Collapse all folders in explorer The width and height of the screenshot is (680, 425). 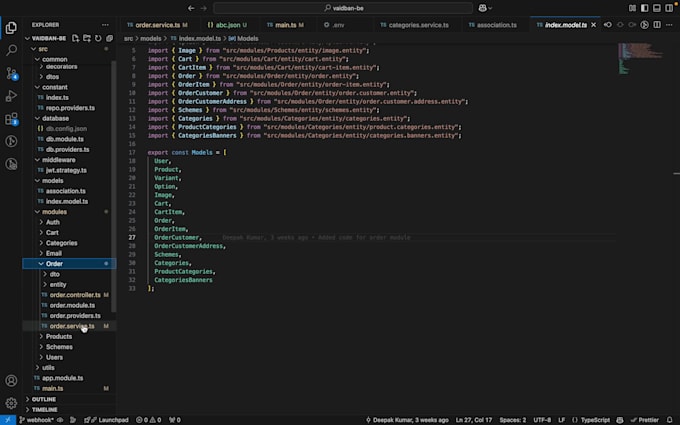pyautogui.click(x=109, y=38)
